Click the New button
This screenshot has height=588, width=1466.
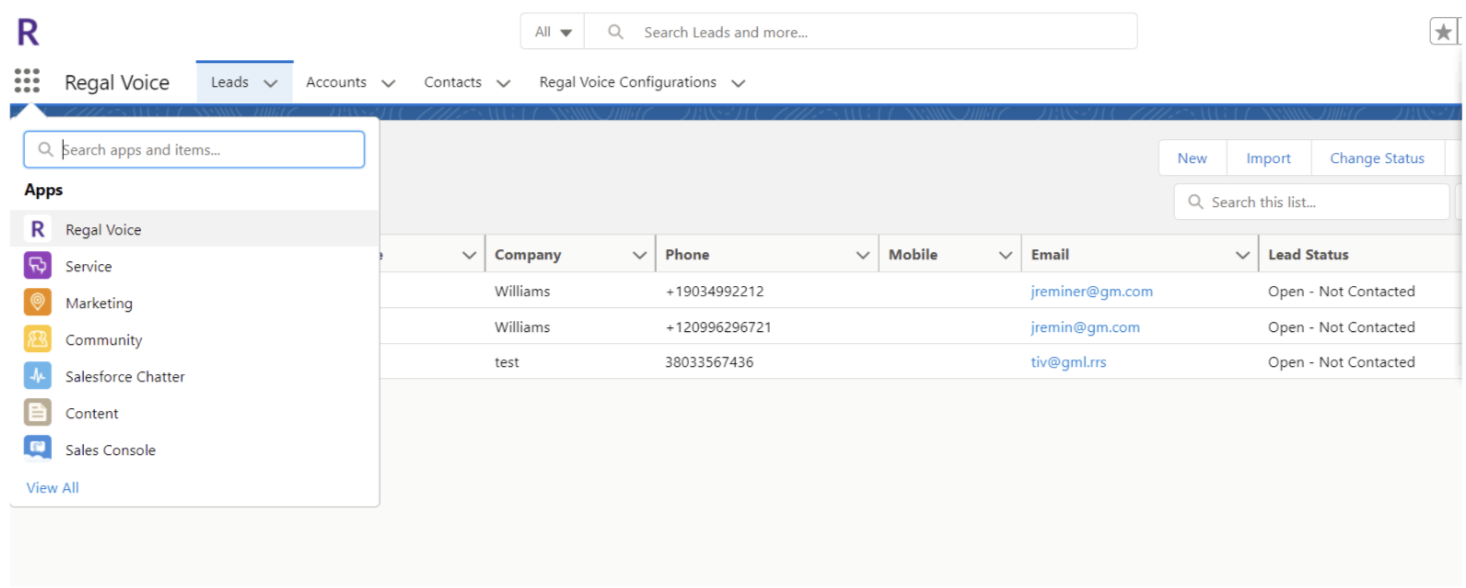[x=1192, y=158]
